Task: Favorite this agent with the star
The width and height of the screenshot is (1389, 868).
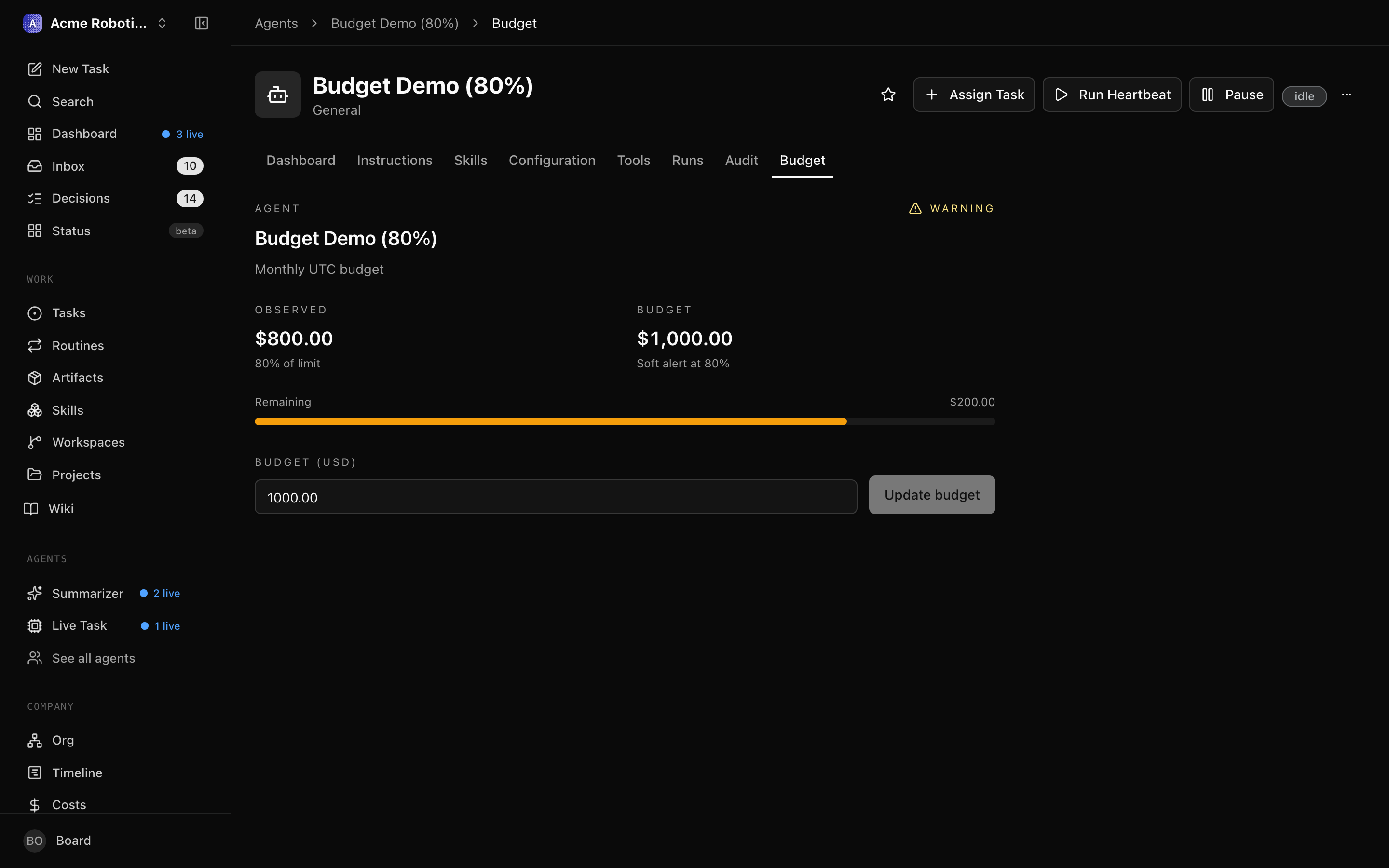Action: [x=888, y=95]
